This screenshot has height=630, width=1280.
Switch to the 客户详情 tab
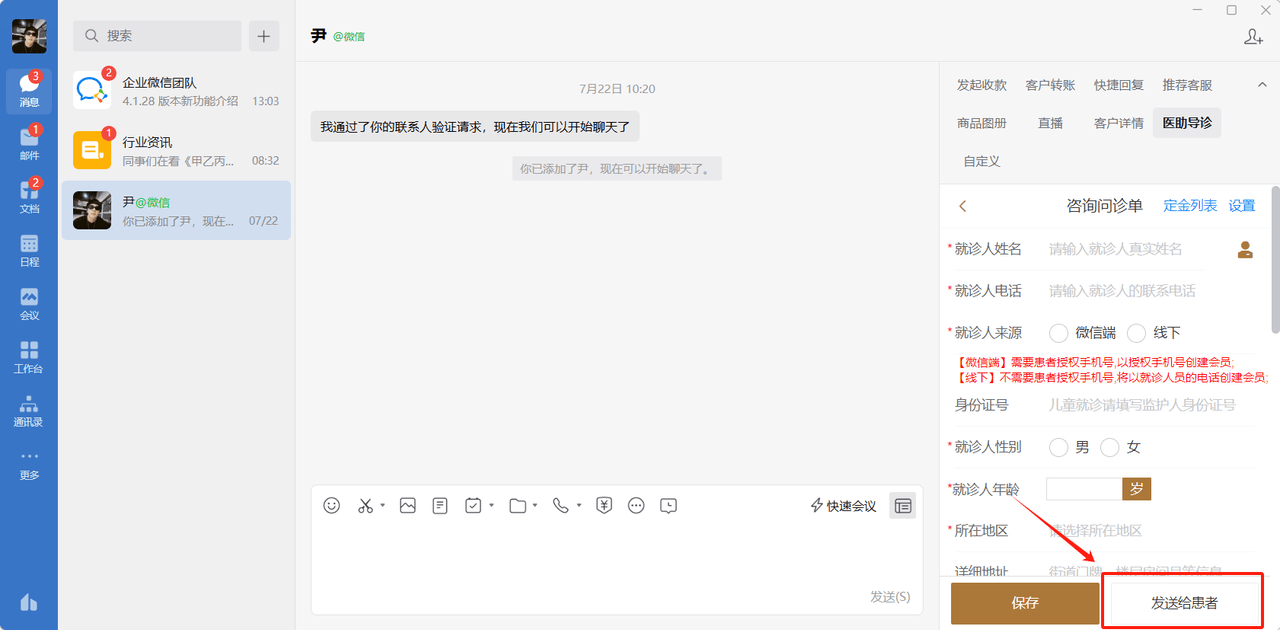pos(1119,123)
